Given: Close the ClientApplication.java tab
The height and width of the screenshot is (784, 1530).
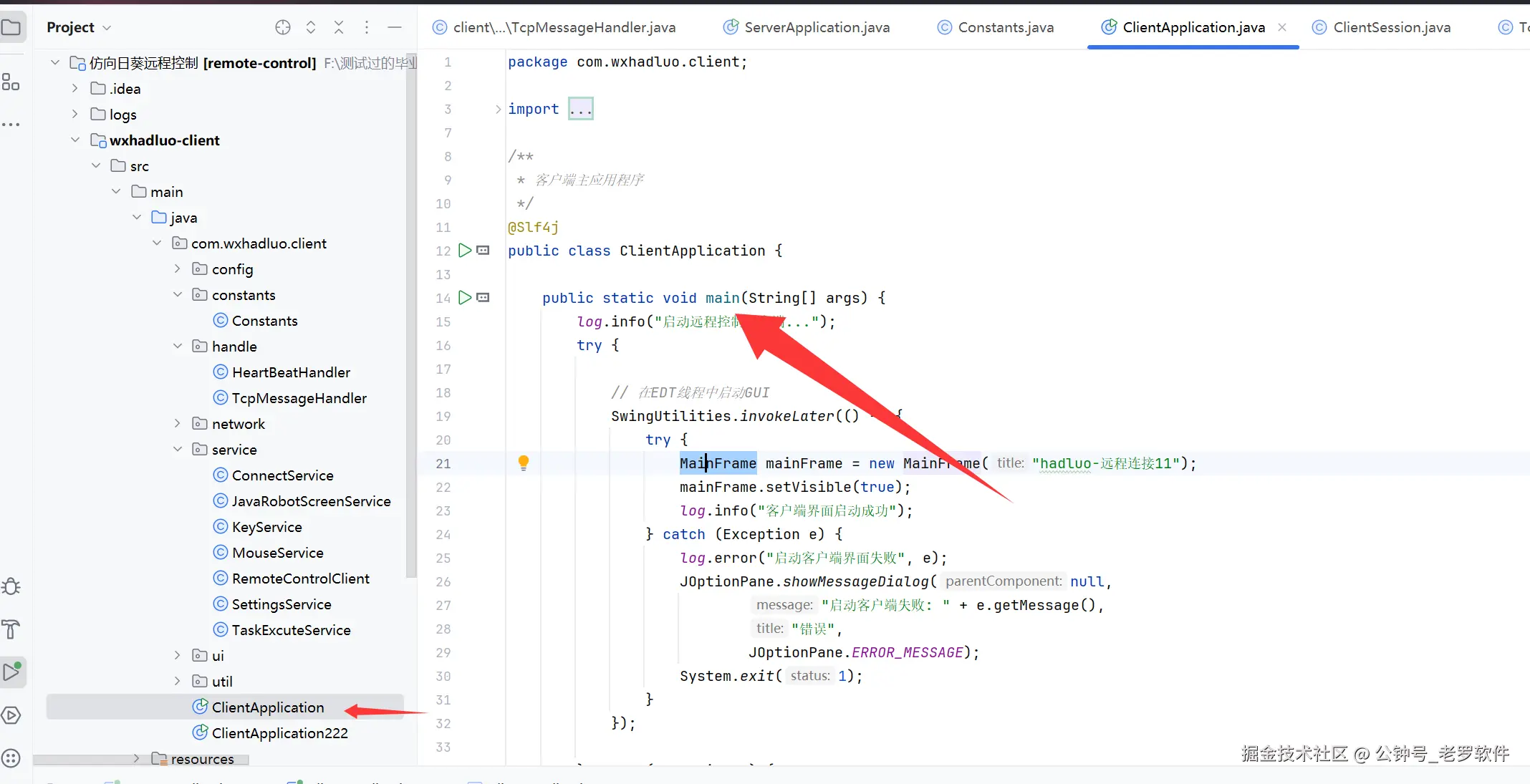Looking at the screenshot, I should 1282,27.
